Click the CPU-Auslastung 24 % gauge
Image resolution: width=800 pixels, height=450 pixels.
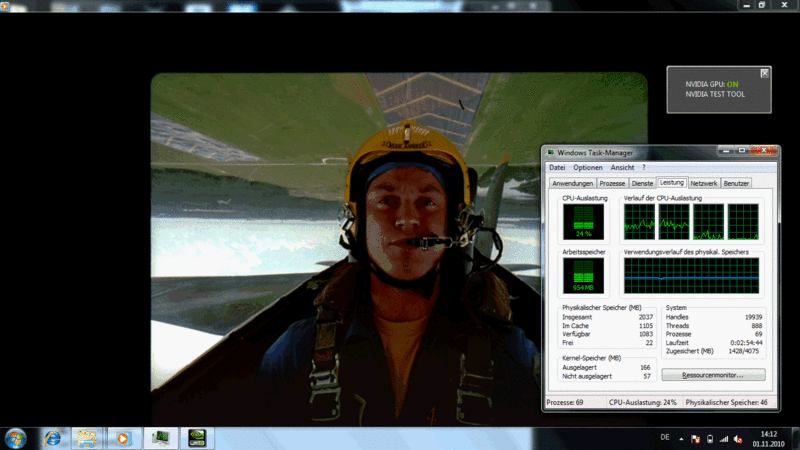point(583,222)
